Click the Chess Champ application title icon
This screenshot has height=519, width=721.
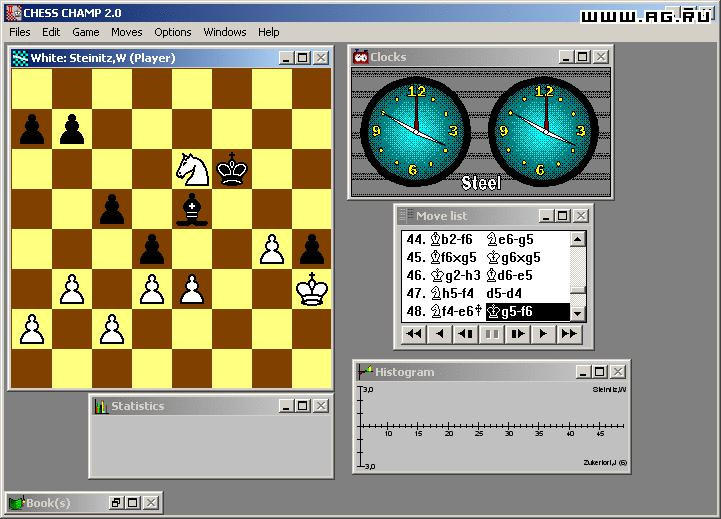tap(13, 13)
